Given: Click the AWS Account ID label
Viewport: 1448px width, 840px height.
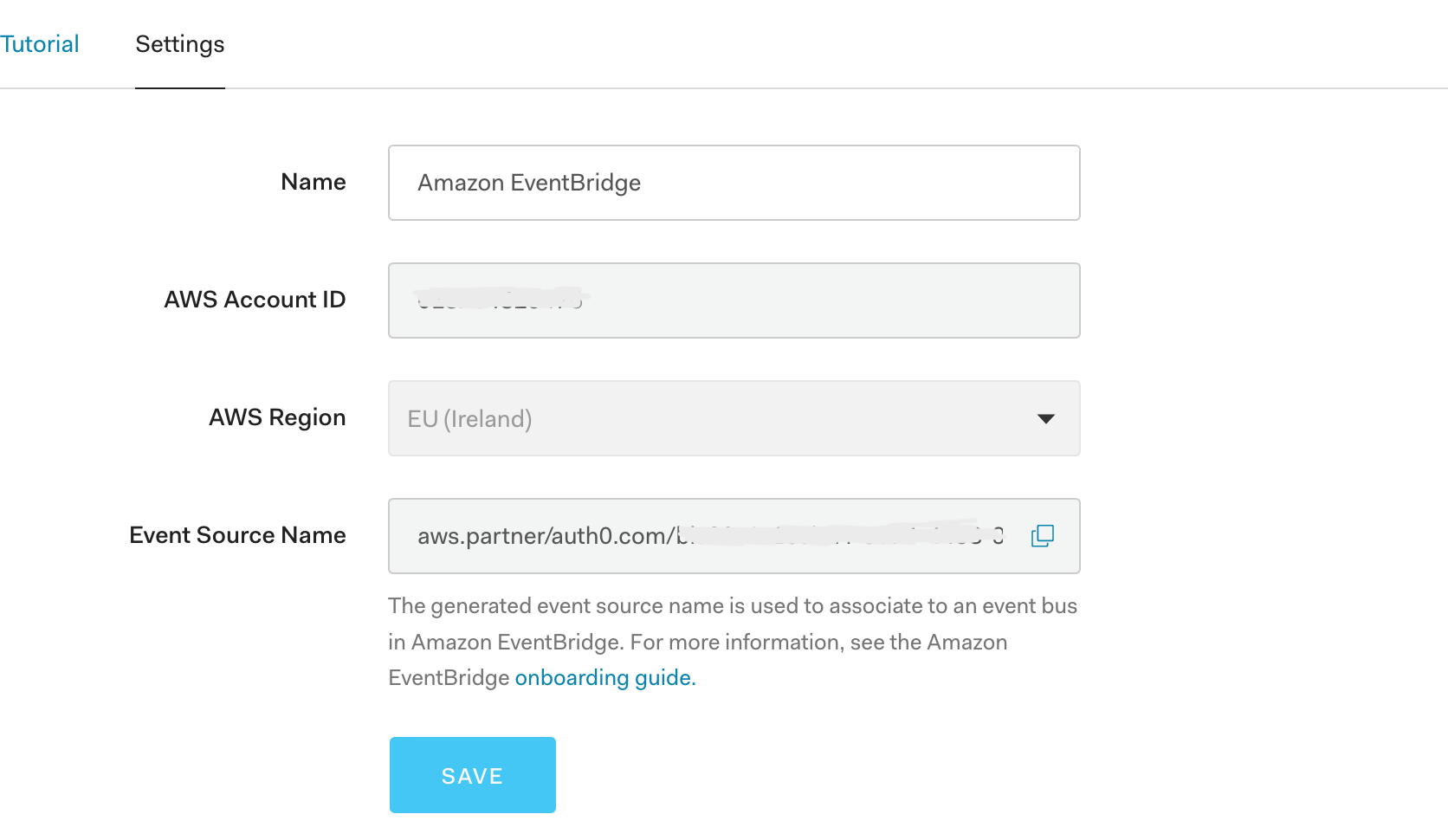Looking at the screenshot, I should pos(255,300).
